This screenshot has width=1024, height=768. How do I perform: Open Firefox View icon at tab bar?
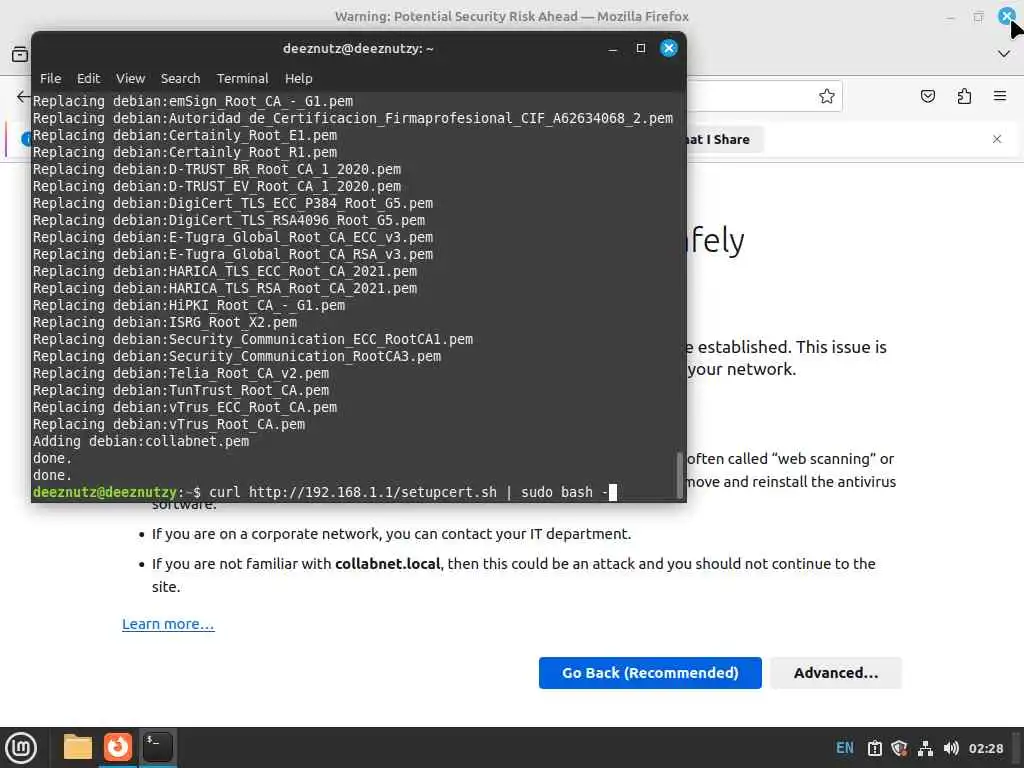tap(20, 54)
